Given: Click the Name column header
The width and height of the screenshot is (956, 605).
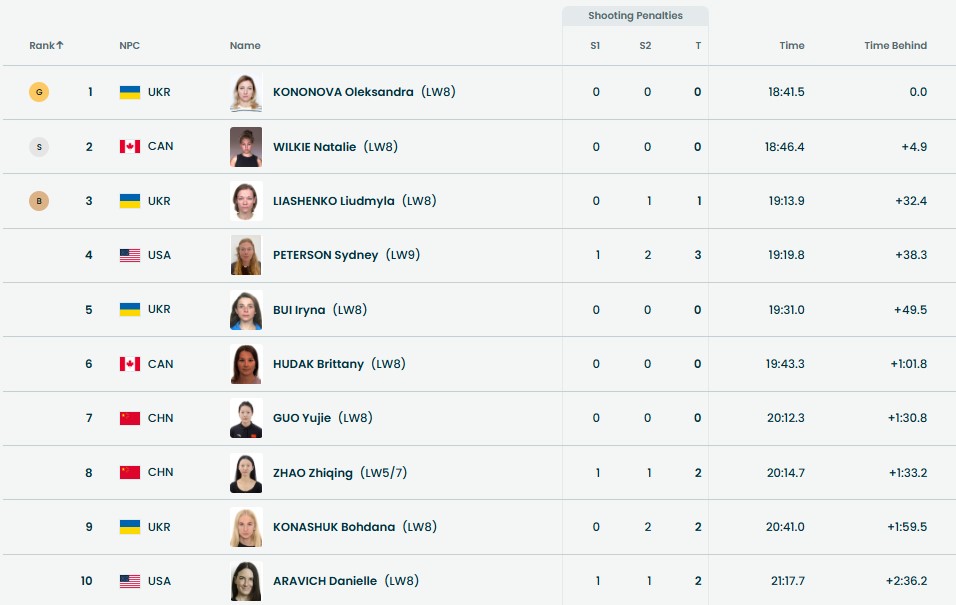Looking at the screenshot, I should point(245,46).
